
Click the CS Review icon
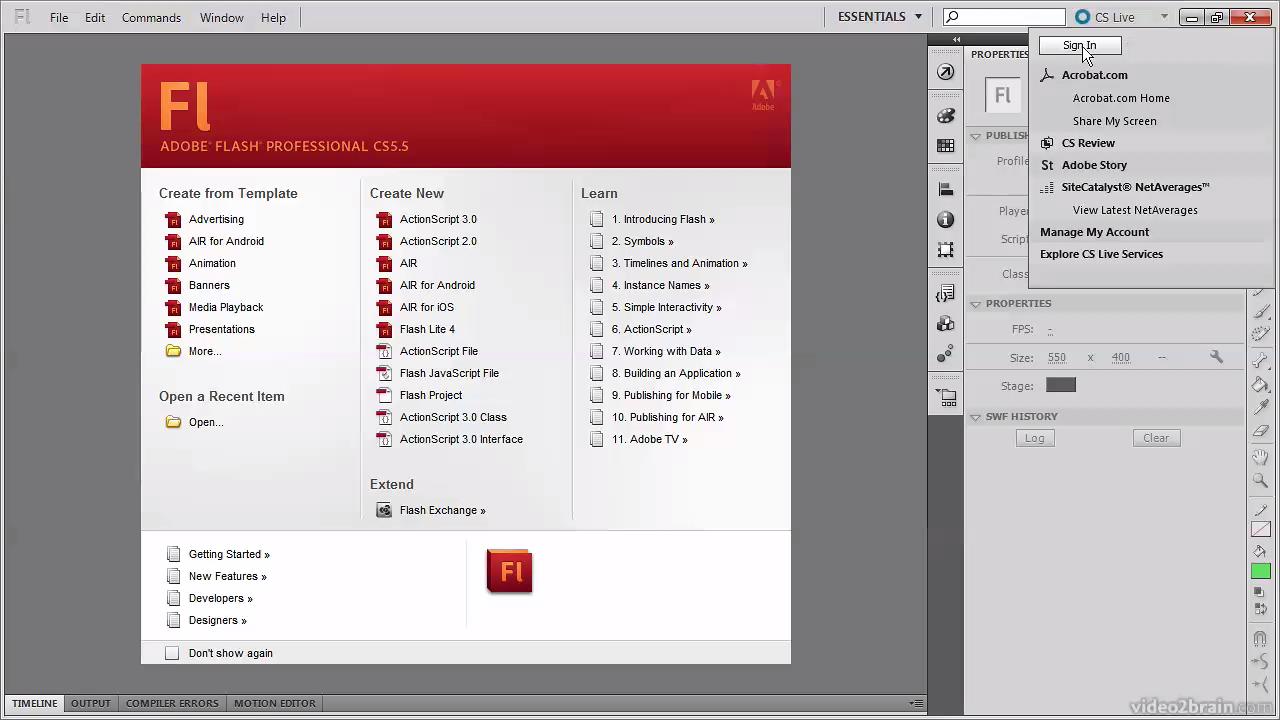pyautogui.click(x=1047, y=143)
